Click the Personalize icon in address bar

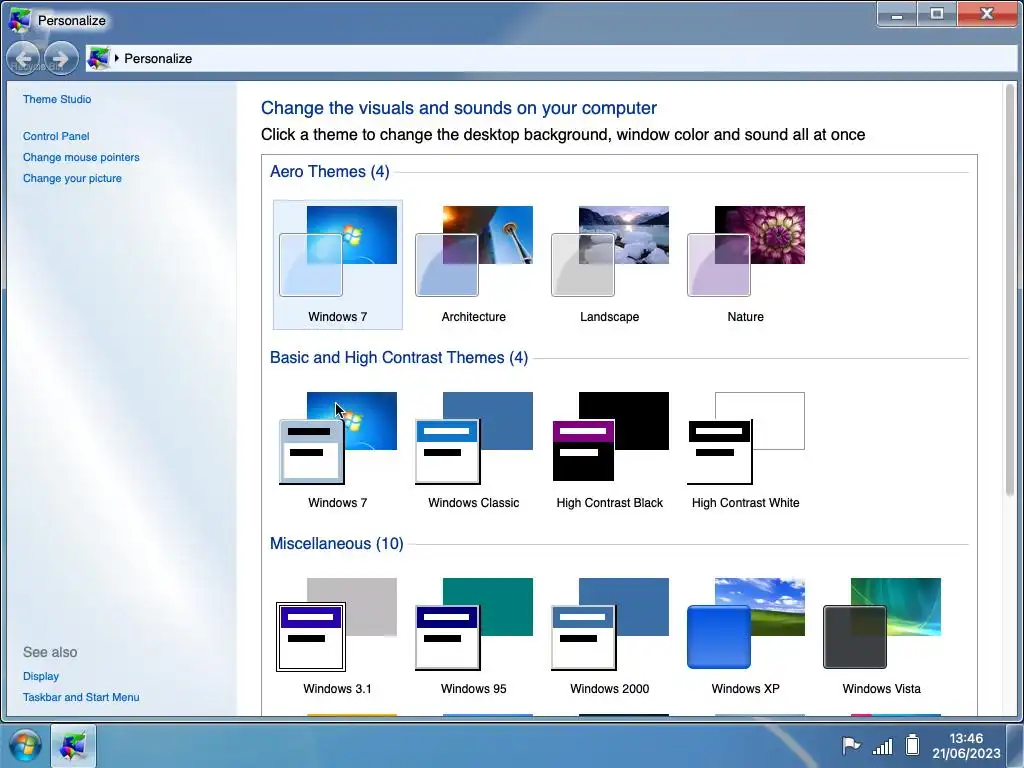[98, 59]
